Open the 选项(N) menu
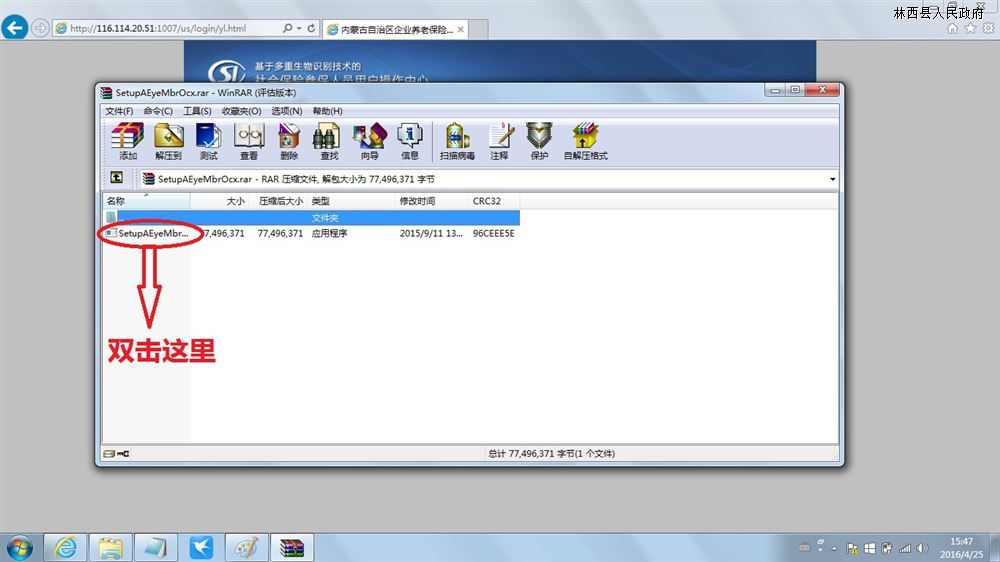 (287, 111)
